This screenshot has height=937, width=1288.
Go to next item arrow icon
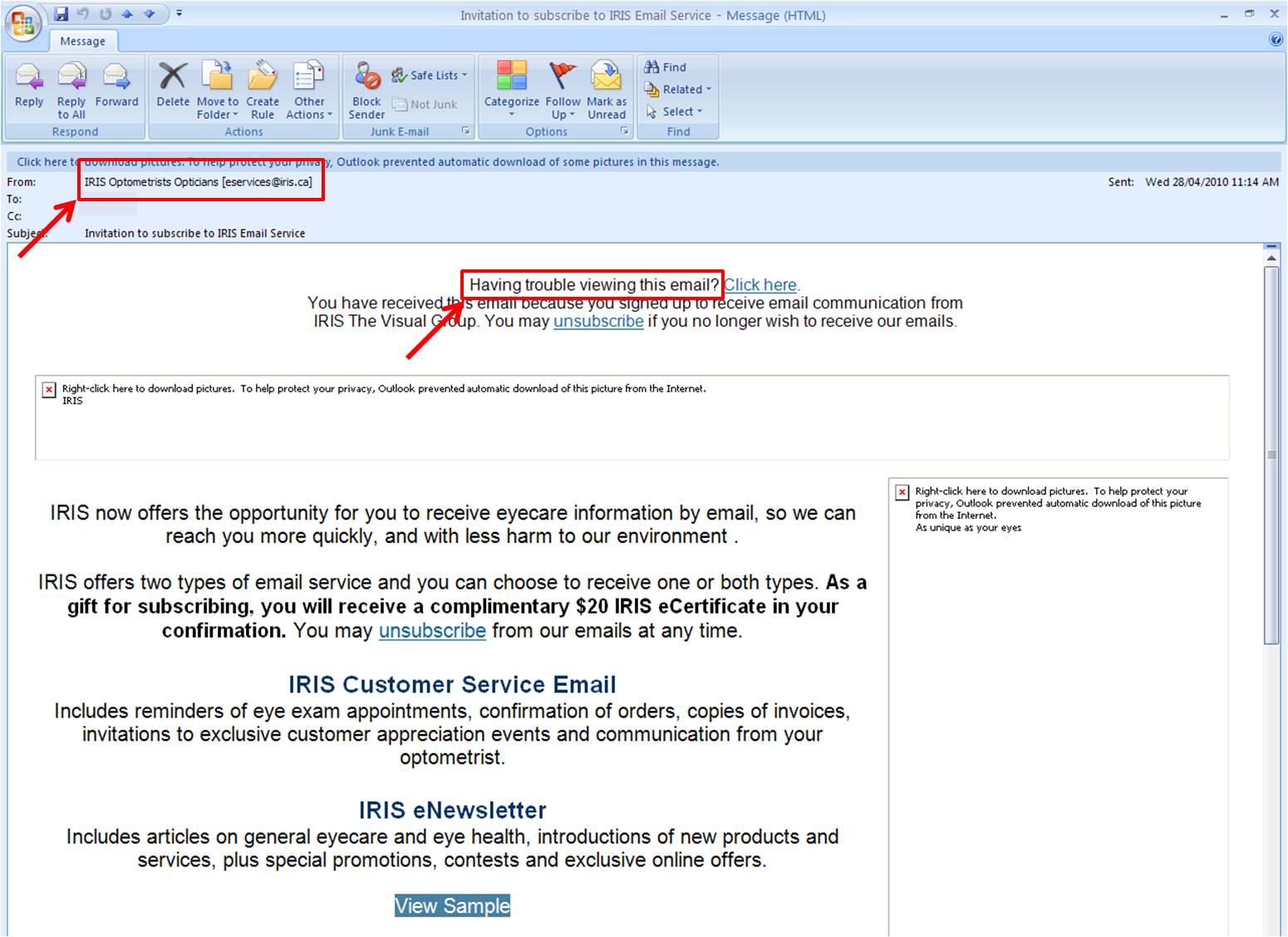pyautogui.click(x=149, y=13)
